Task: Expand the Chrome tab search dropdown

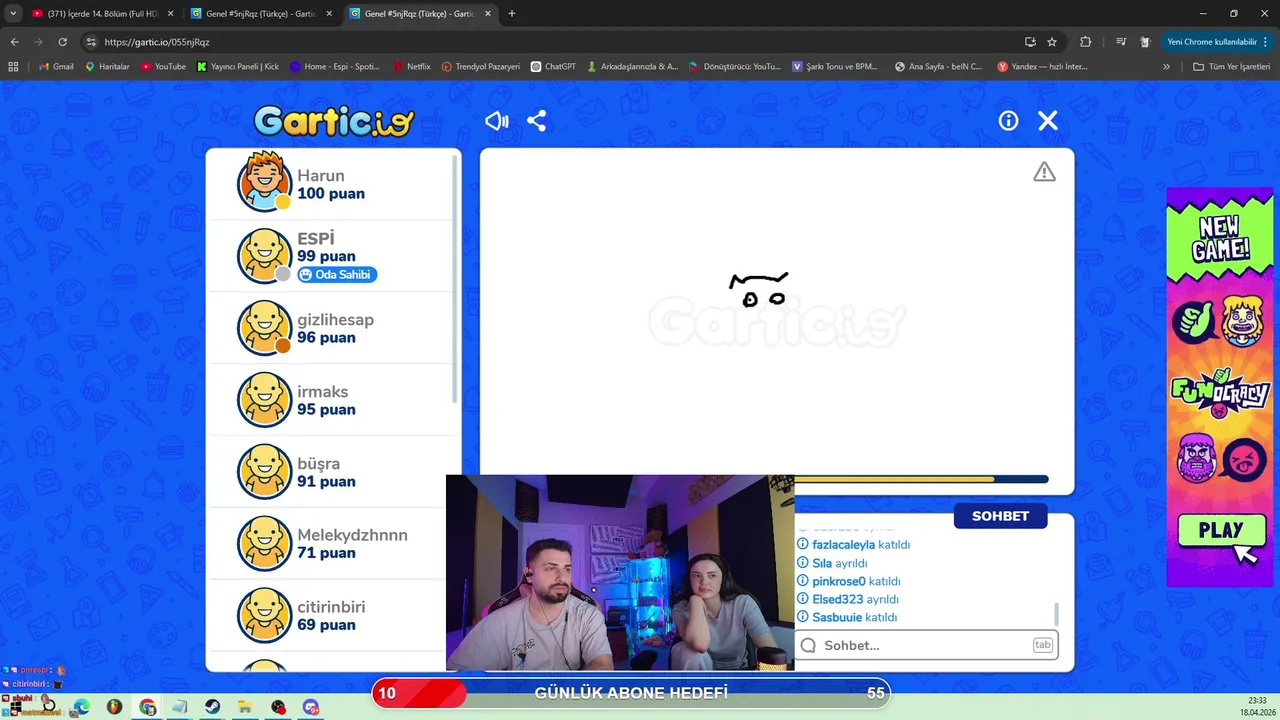Action: coord(13,14)
